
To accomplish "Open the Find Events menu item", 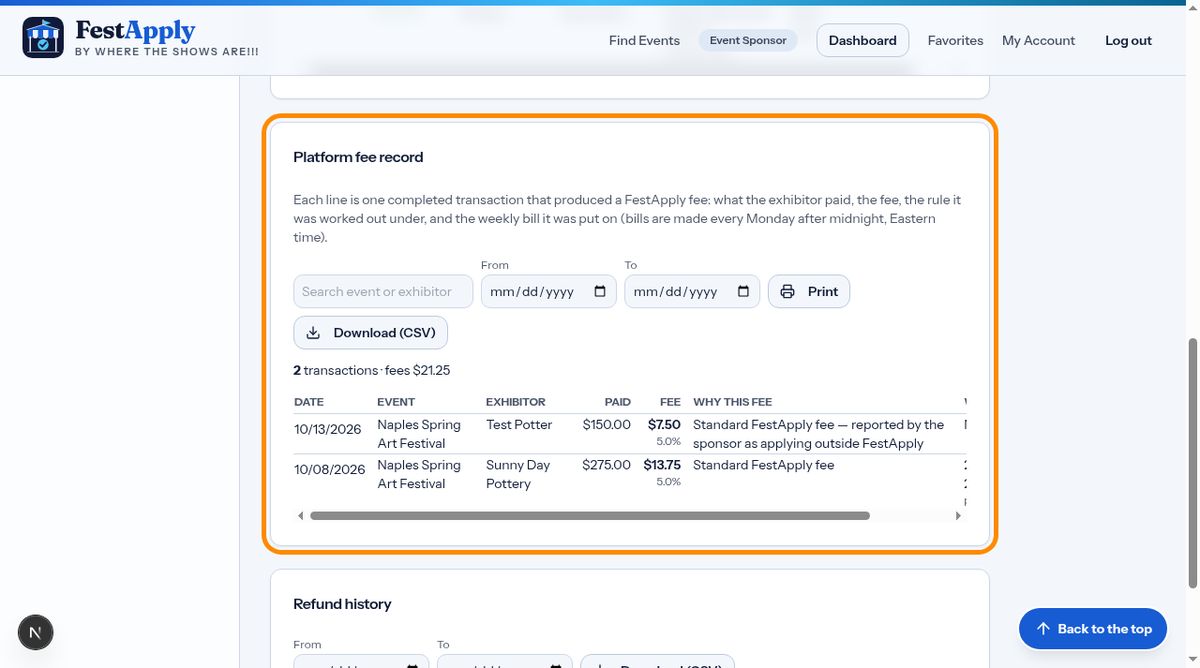I will pyautogui.click(x=644, y=41).
